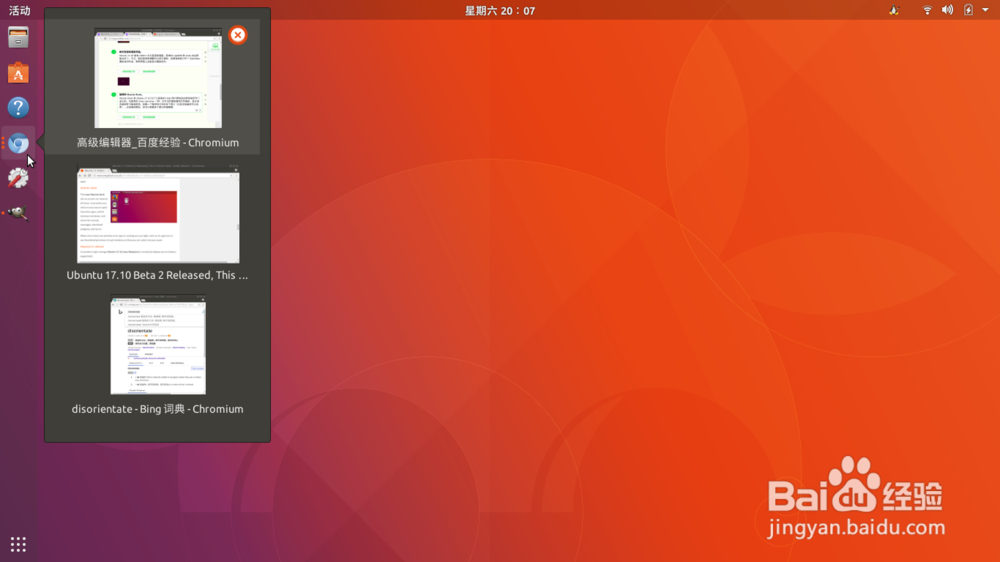Open the GIMP dock icon
The image size is (1000, 562).
tap(18, 213)
